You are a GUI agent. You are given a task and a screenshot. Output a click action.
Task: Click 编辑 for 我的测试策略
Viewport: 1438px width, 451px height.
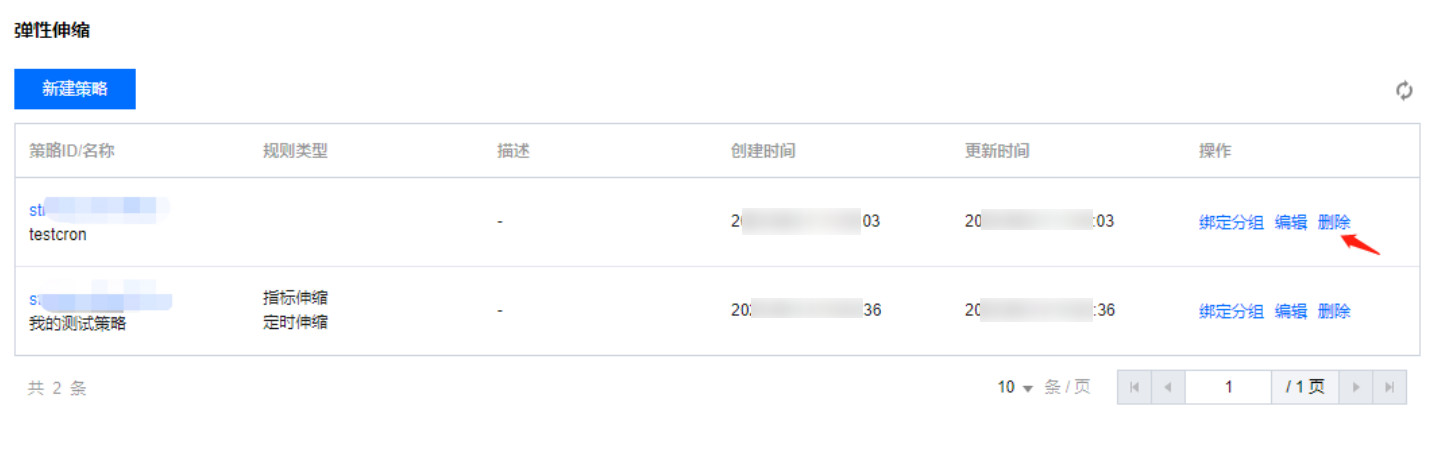(1291, 311)
